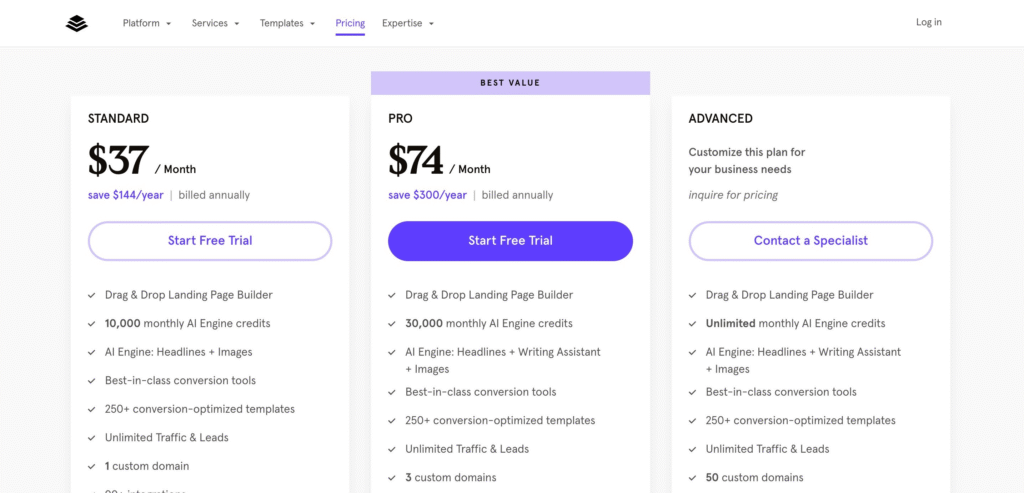Screen dimensions: 1024x493
Task: Expand the Templates navigation dropdown
Action: tap(287, 23)
